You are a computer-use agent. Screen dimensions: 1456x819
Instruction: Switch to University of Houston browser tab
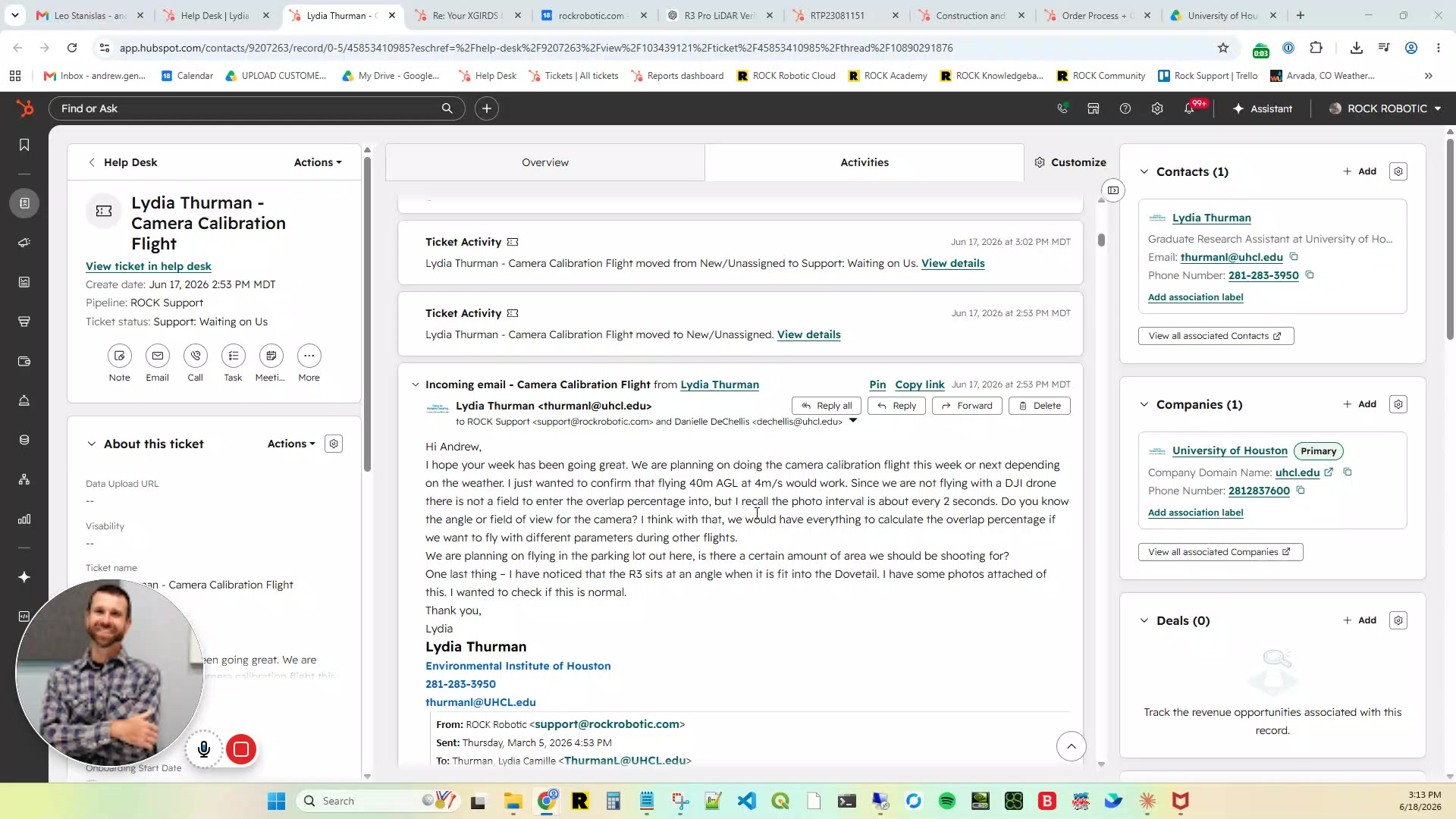click(x=1223, y=15)
